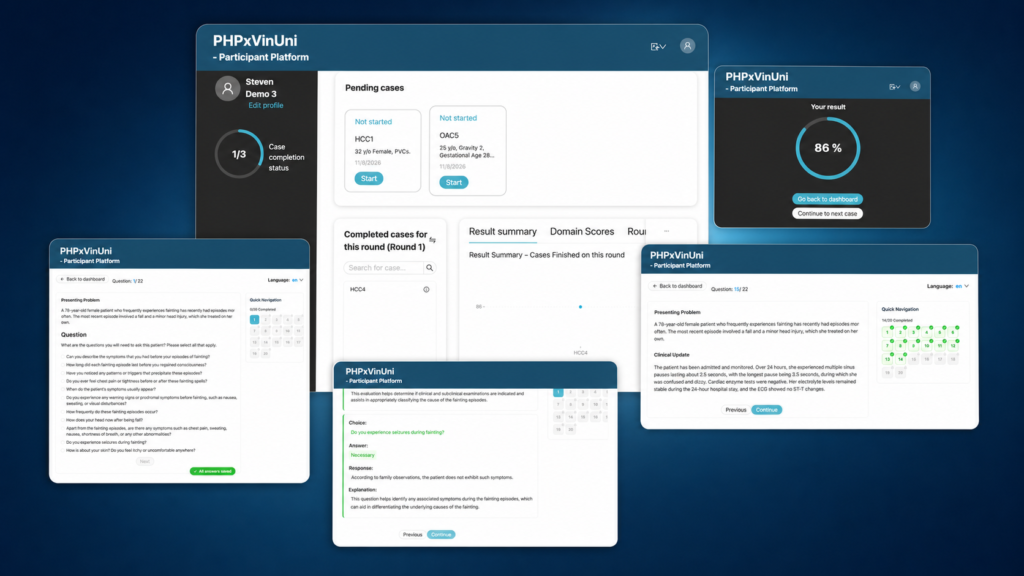The image size is (1024, 576).
Task: Click Back to dashboard in the Question 1 window
Action: tap(83, 280)
